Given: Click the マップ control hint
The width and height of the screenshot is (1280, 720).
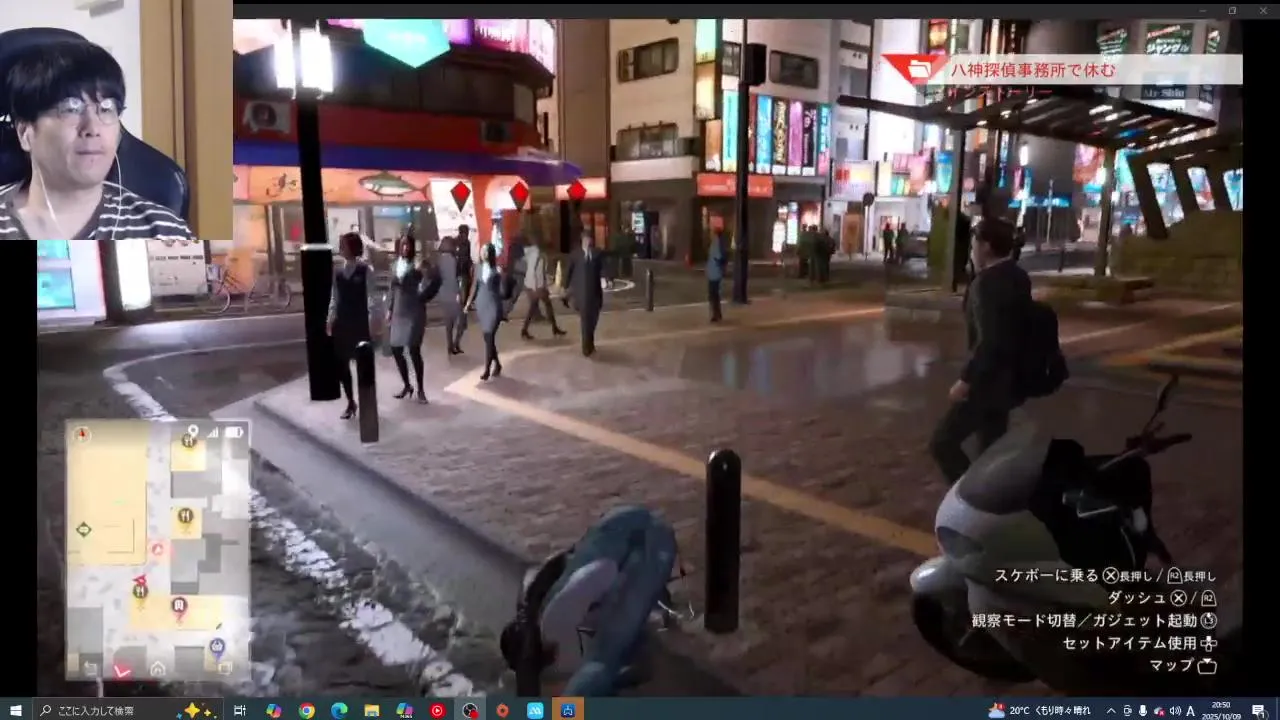Looking at the screenshot, I should (1183, 665).
